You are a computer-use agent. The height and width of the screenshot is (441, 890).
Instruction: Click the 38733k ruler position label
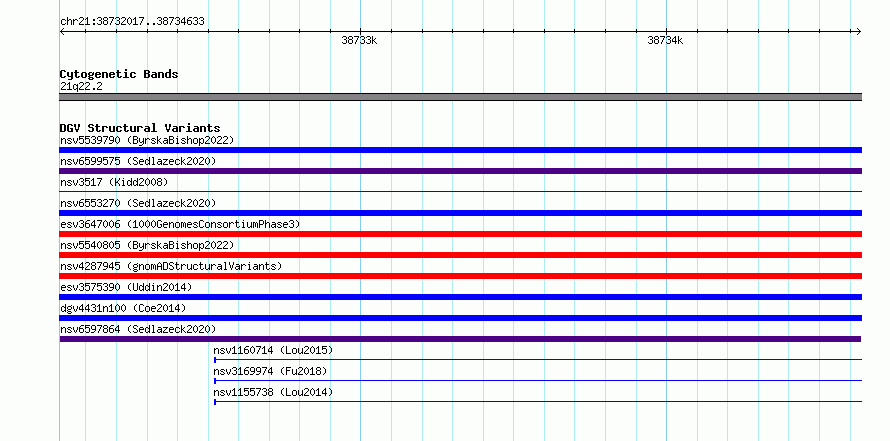coord(359,41)
